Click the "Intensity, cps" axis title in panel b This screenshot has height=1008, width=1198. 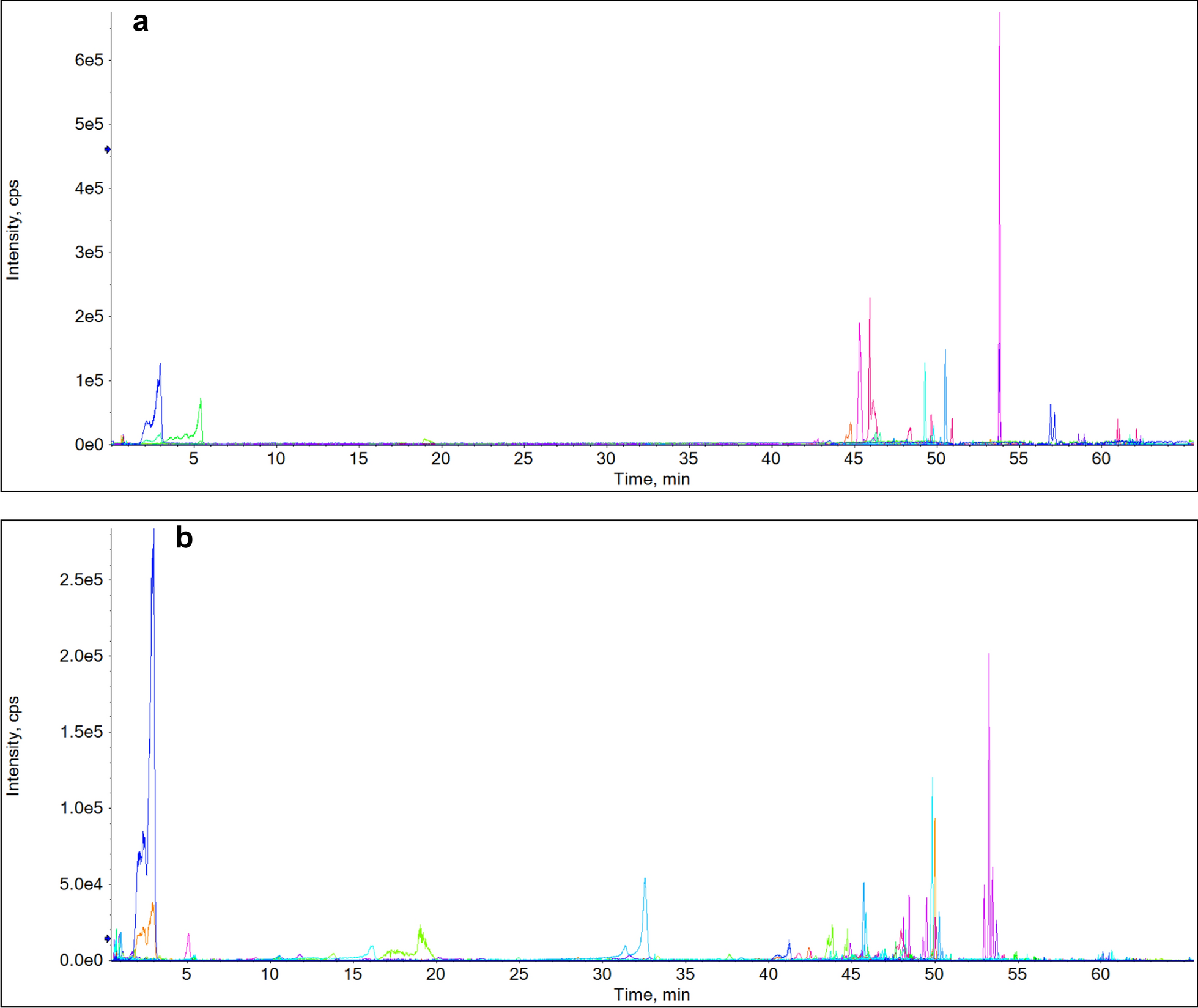click(x=13, y=746)
